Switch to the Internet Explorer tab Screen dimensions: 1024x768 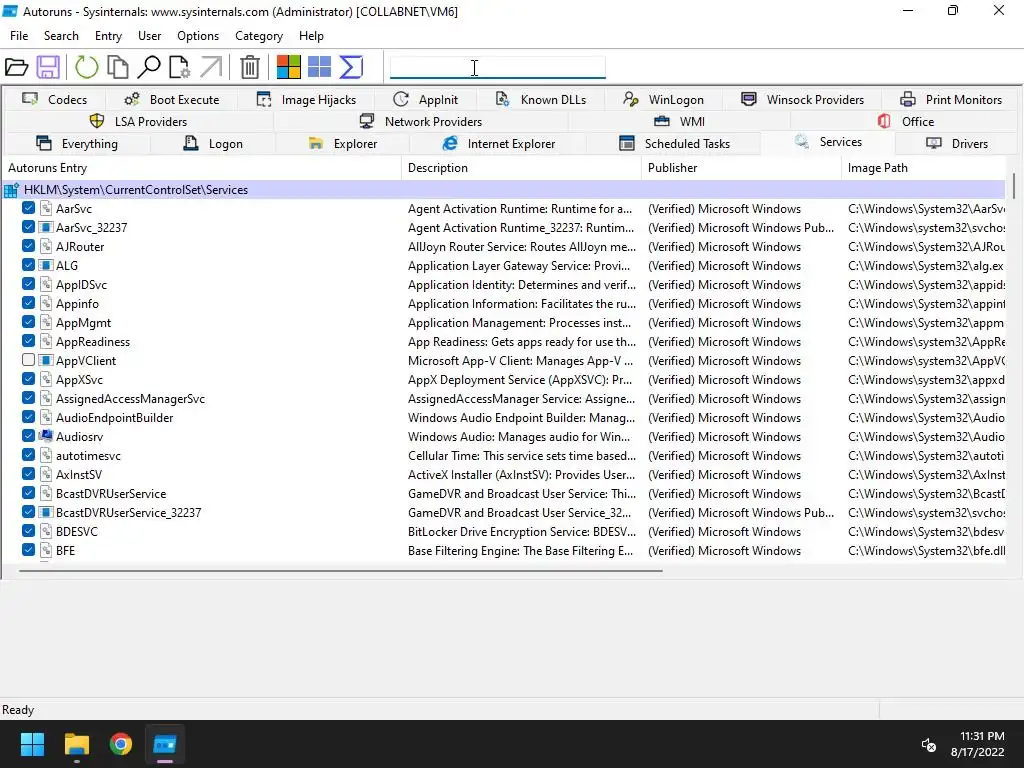pyautogui.click(x=498, y=144)
